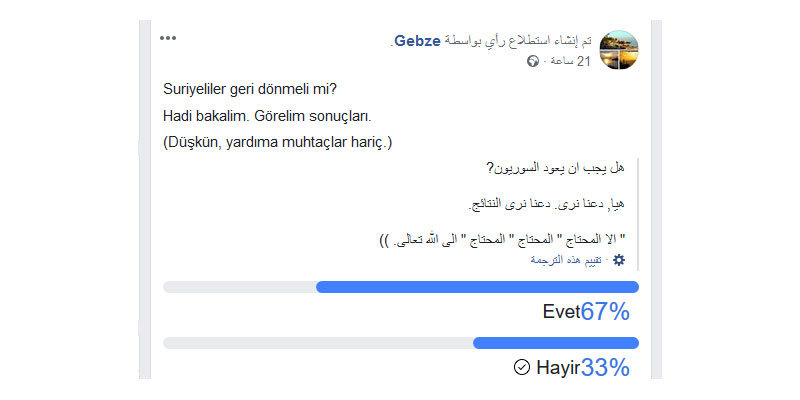The image size is (800, 400).
Task: Click the تم إنشاء استطلاع رأي بواسطة header text
Action: (518, 41)
